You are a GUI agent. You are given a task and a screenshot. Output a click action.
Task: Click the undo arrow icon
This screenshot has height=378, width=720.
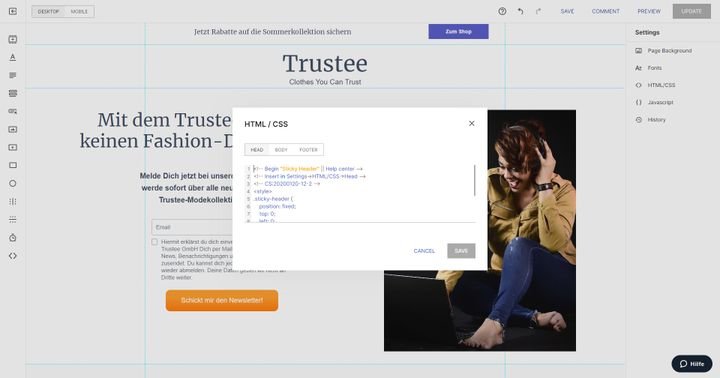click(x=520, y=11)
